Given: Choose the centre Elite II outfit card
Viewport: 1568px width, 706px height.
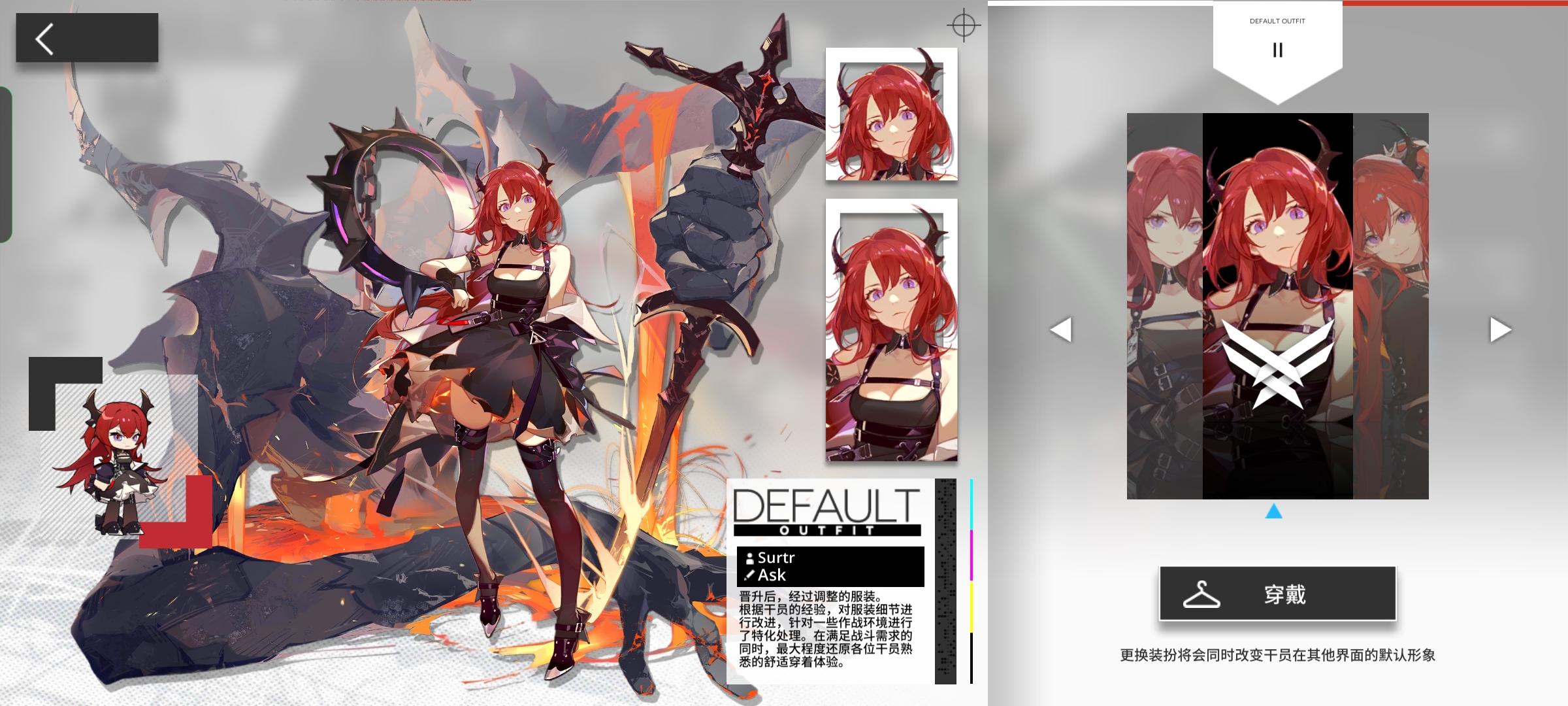Looking at the screenshot, I should 1277,306.
